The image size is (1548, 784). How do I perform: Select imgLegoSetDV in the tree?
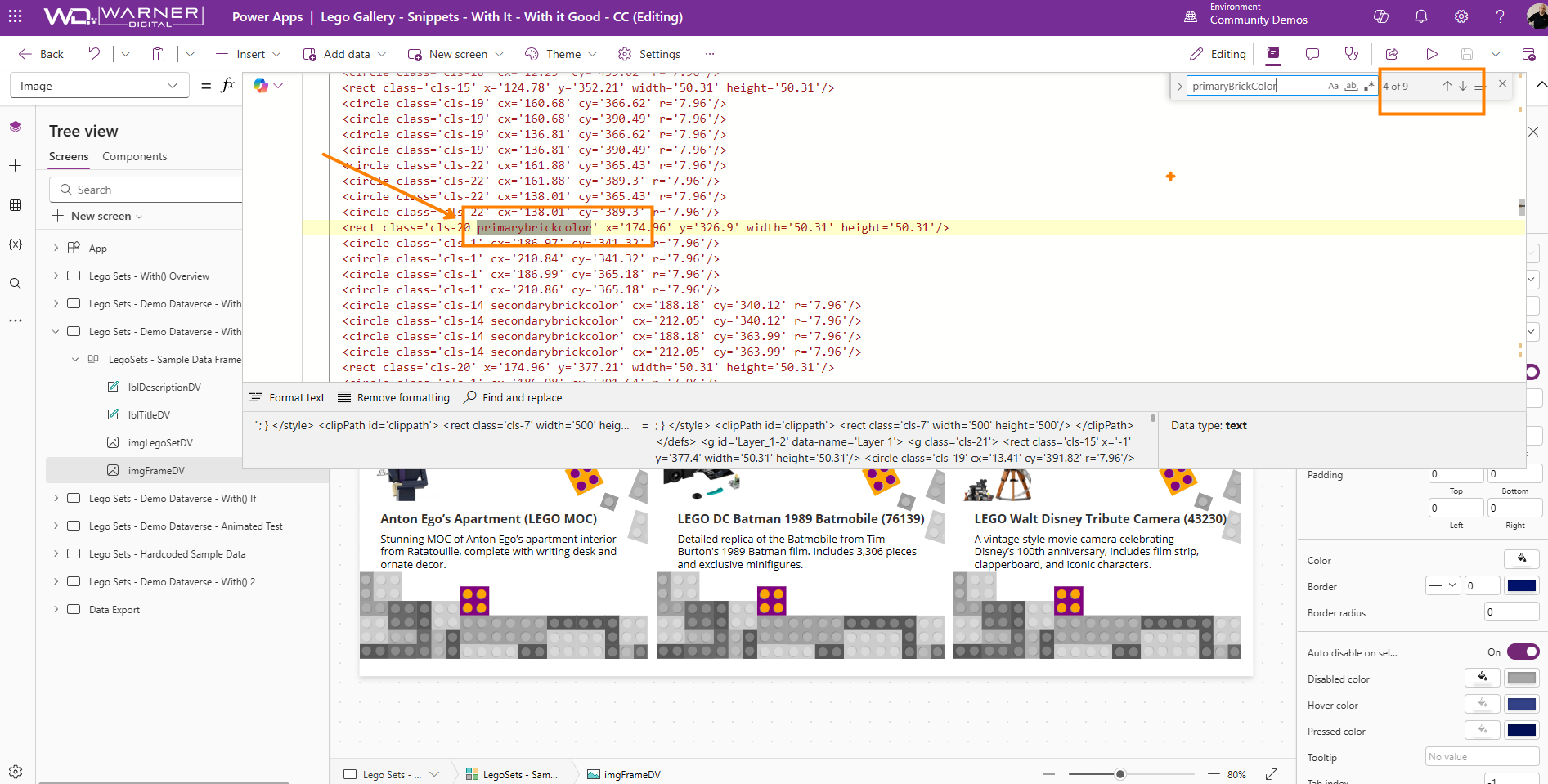(x=160, y=442)
